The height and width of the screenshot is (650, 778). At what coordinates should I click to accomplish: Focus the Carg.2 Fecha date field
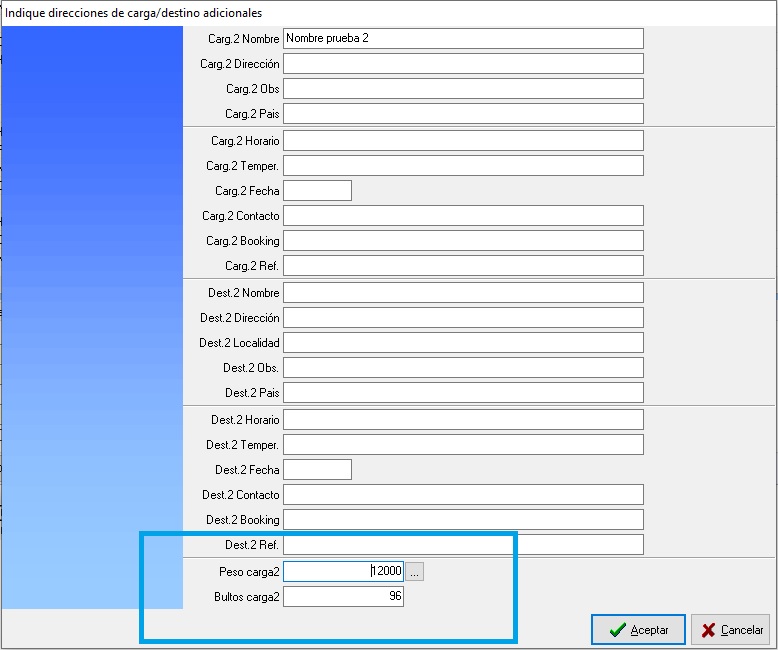click(x=318, y=191)
